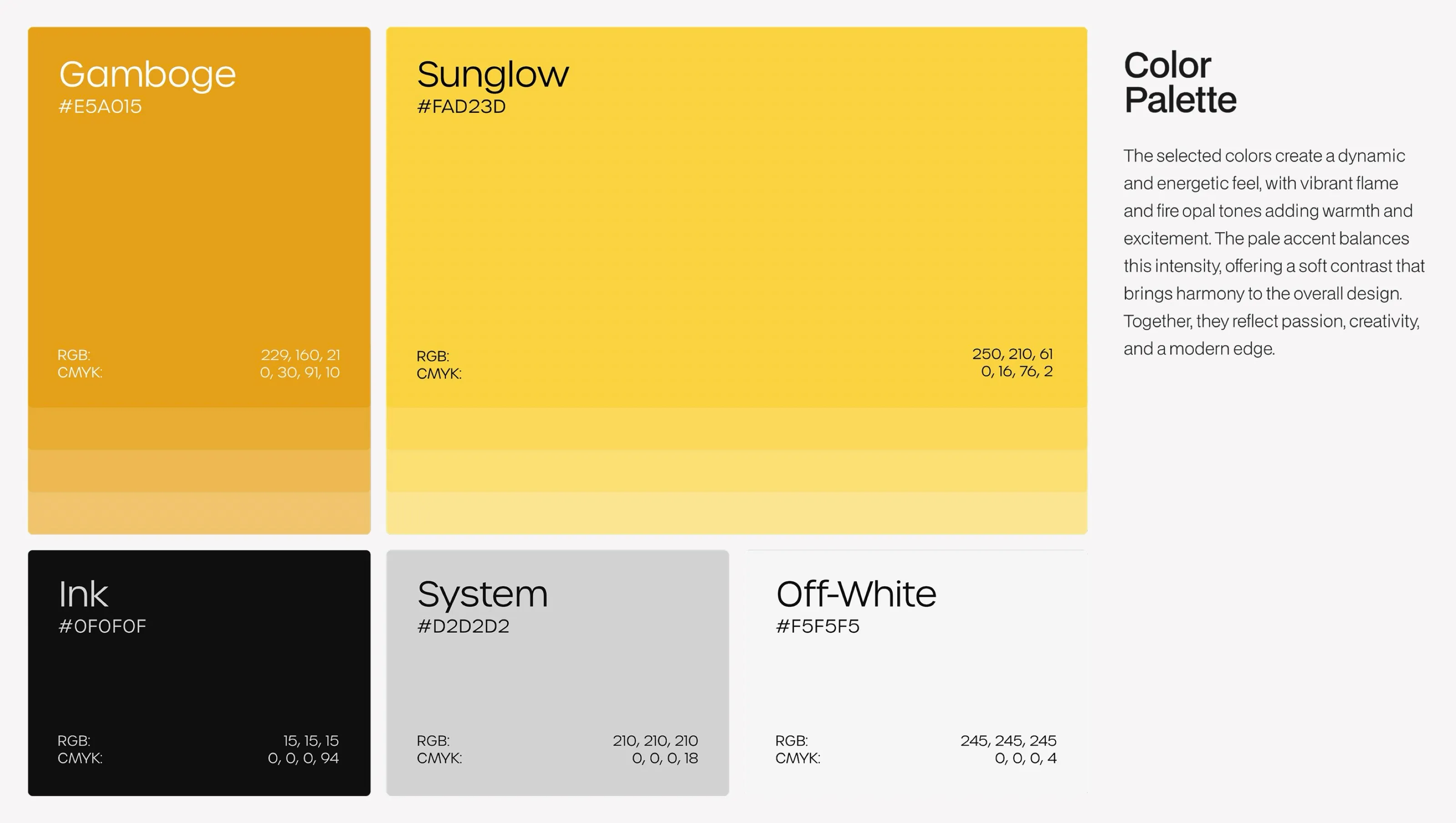Click the System swatch title
Image resolution: width=1456 pixels, height=823 pixels.
click(483, 596)
